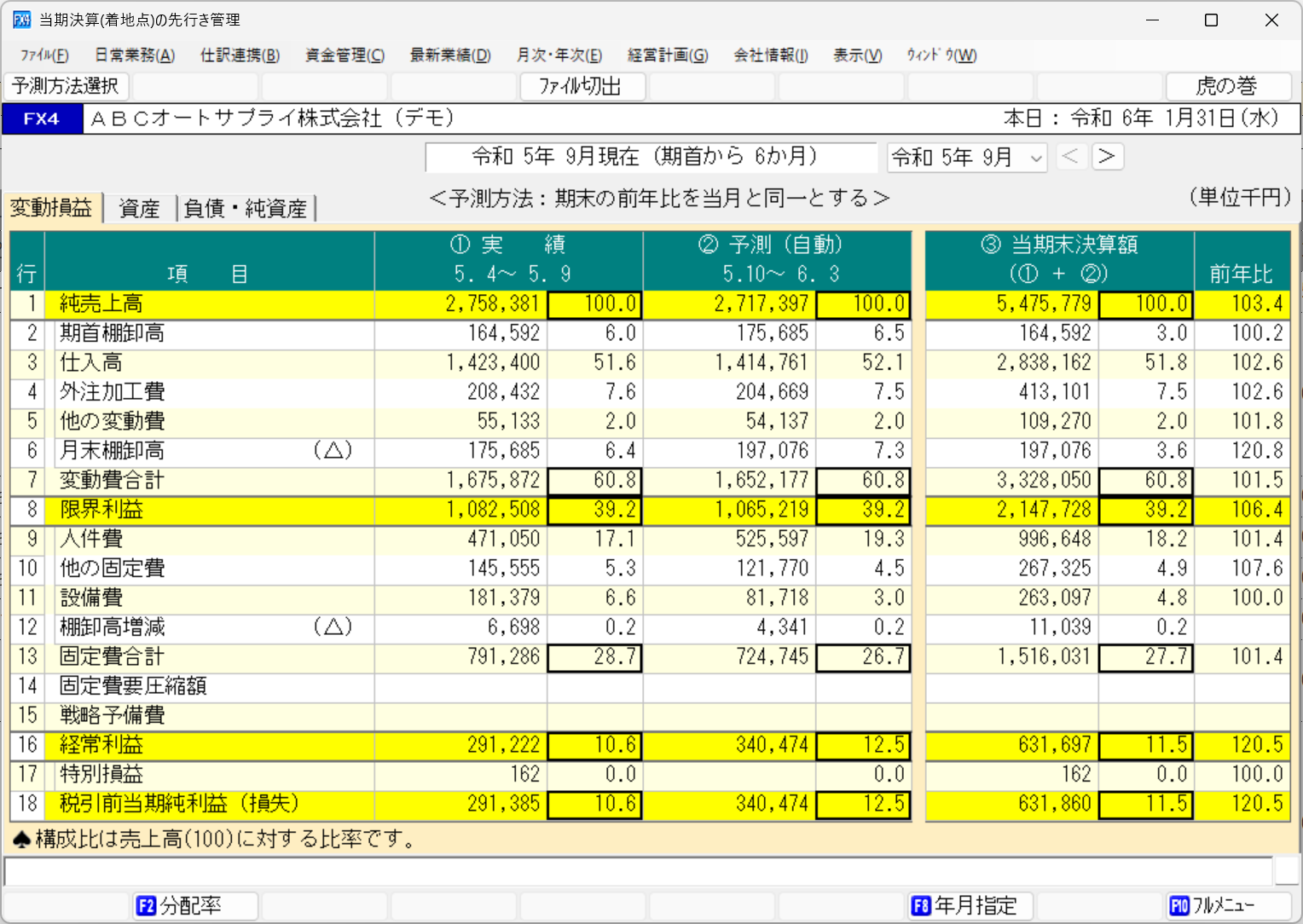Open the 資金管理 menu
Image resolution: width=1303 pixels, height=924 pixels.
pos(344,55)
